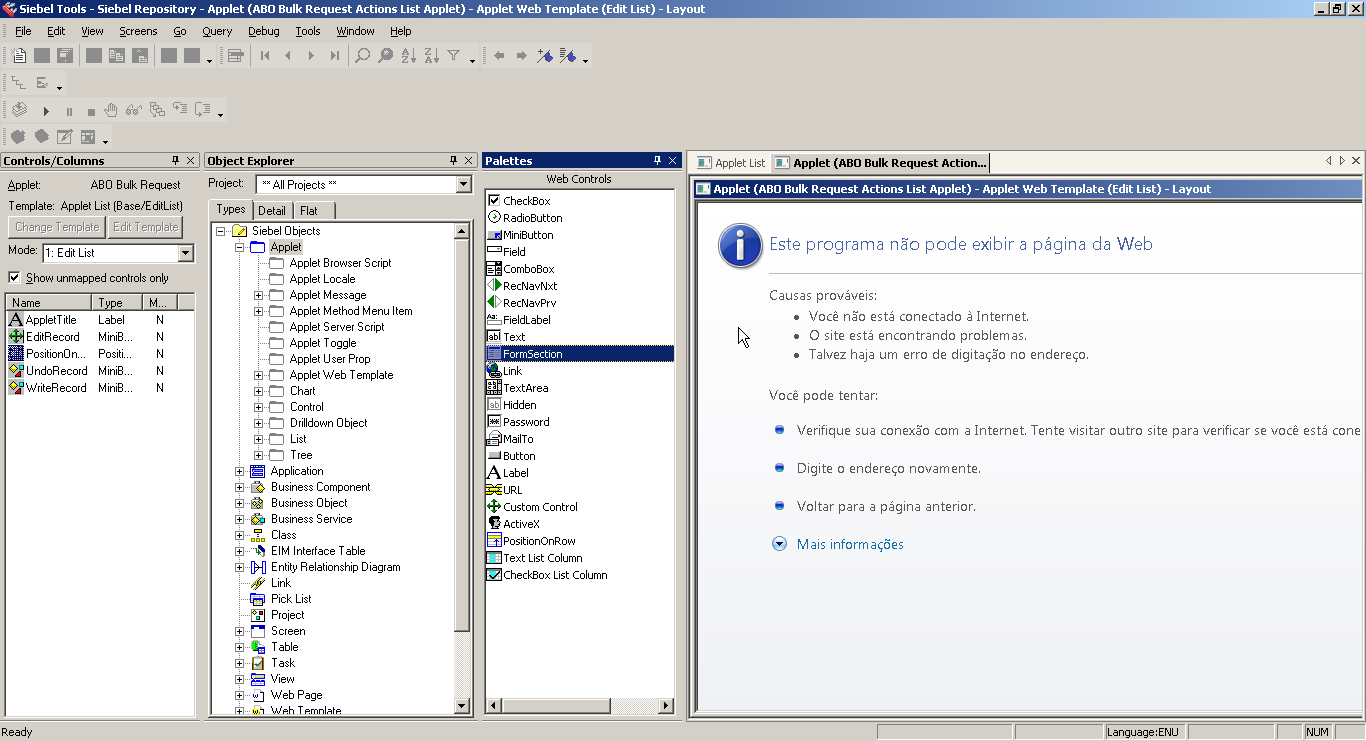
Task: Click the Mais informações link
Action: click(x=850, y=544)
